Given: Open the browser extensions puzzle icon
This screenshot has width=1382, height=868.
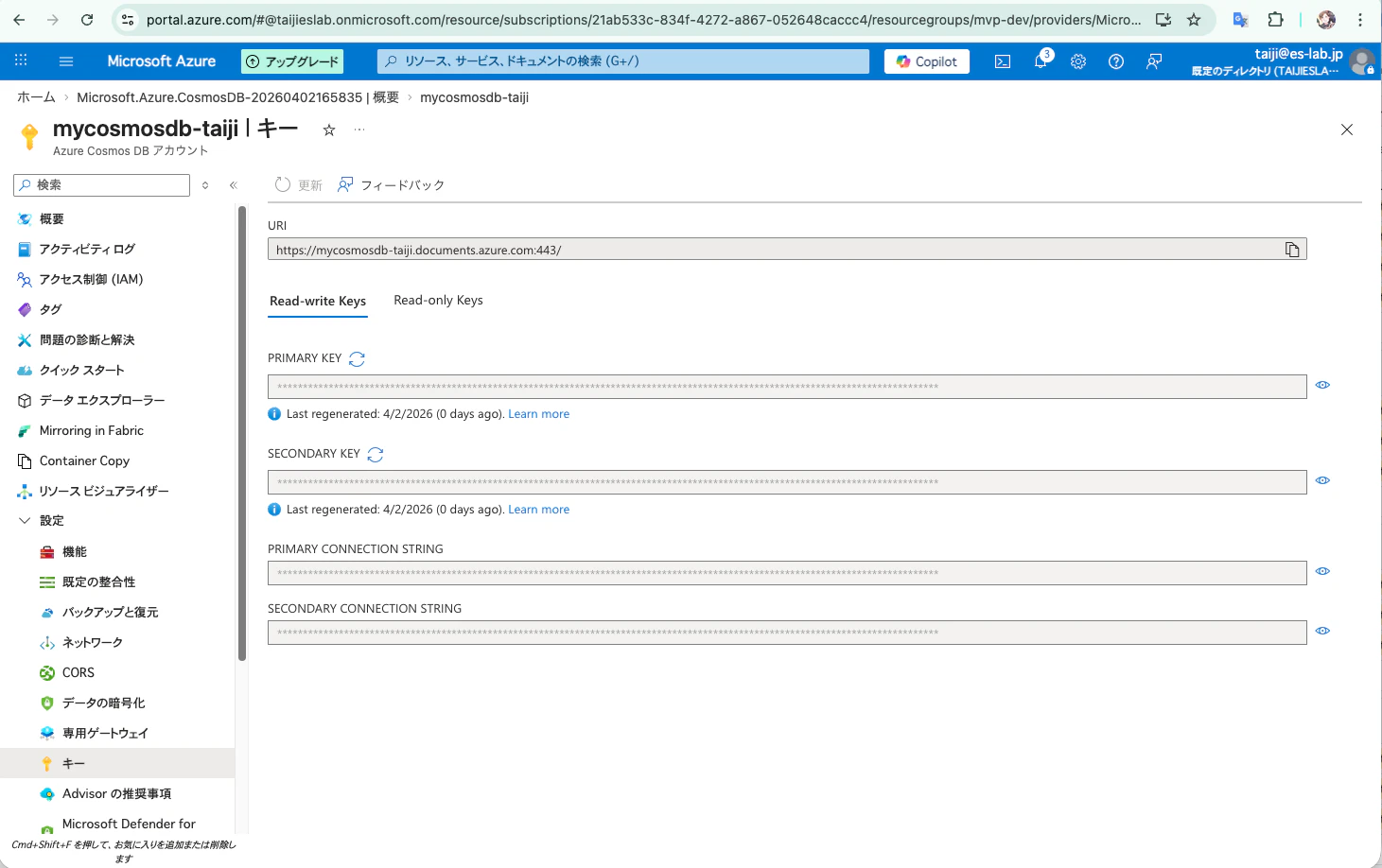Looking at the screenshot, I should pos(1275,19).
